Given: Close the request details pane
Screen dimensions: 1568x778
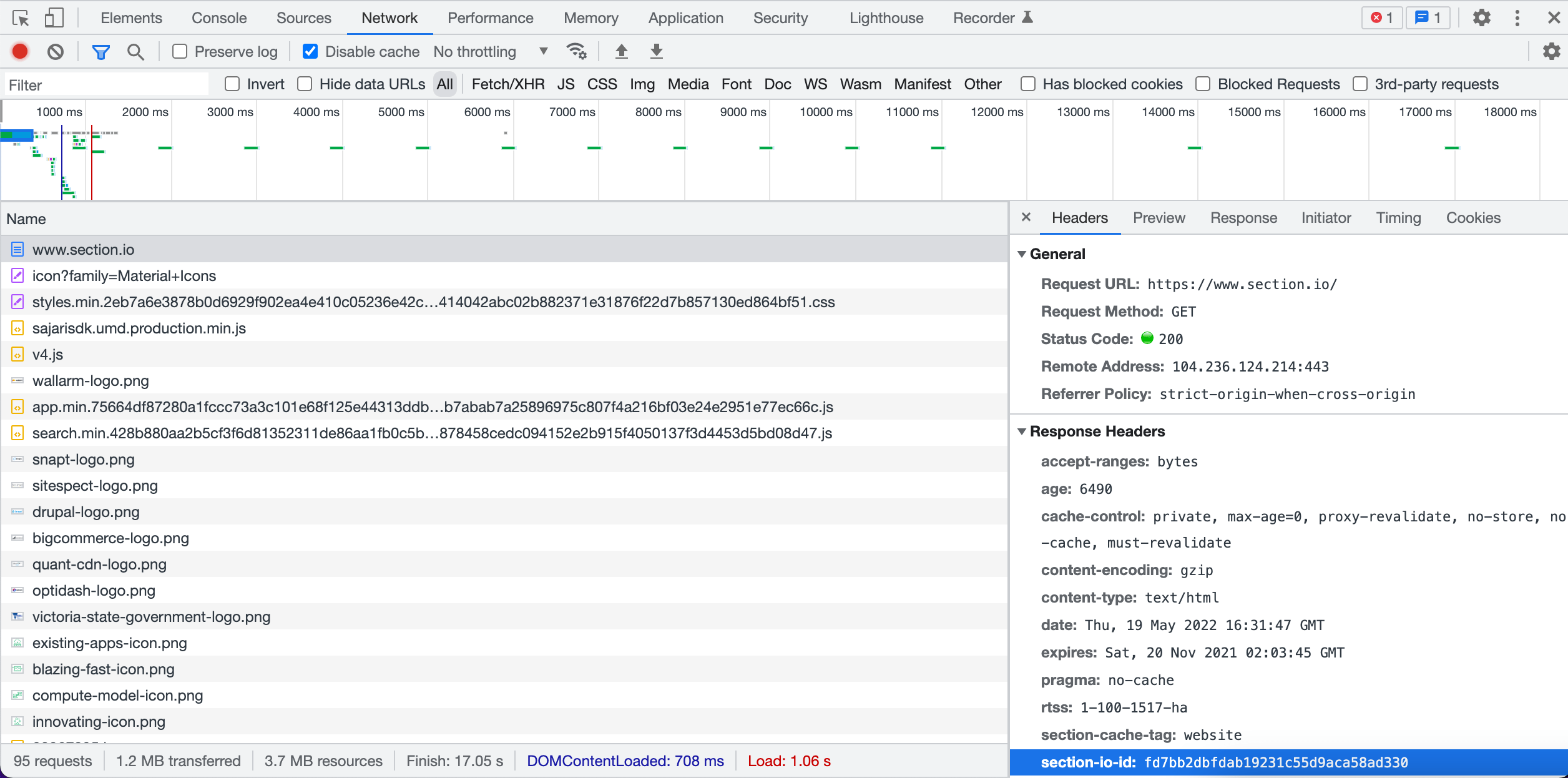Looking at the screenshot, I should pyautogui.click(x=1026, y=217).
